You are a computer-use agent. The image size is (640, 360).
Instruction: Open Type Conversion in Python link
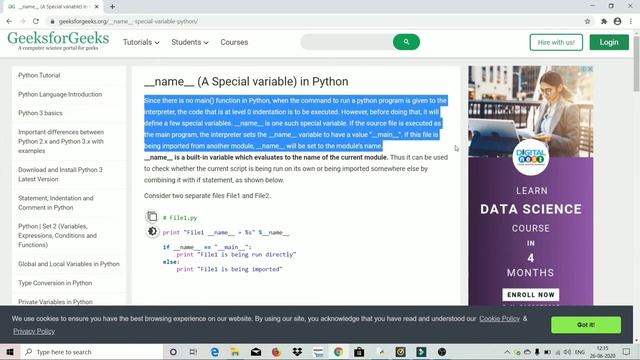[55, 283]
